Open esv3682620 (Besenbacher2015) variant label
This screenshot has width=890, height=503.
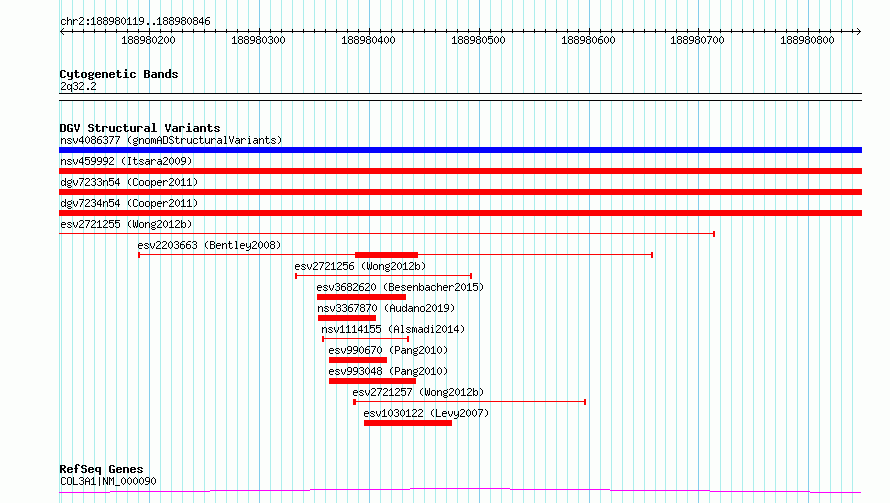[400, 287]
